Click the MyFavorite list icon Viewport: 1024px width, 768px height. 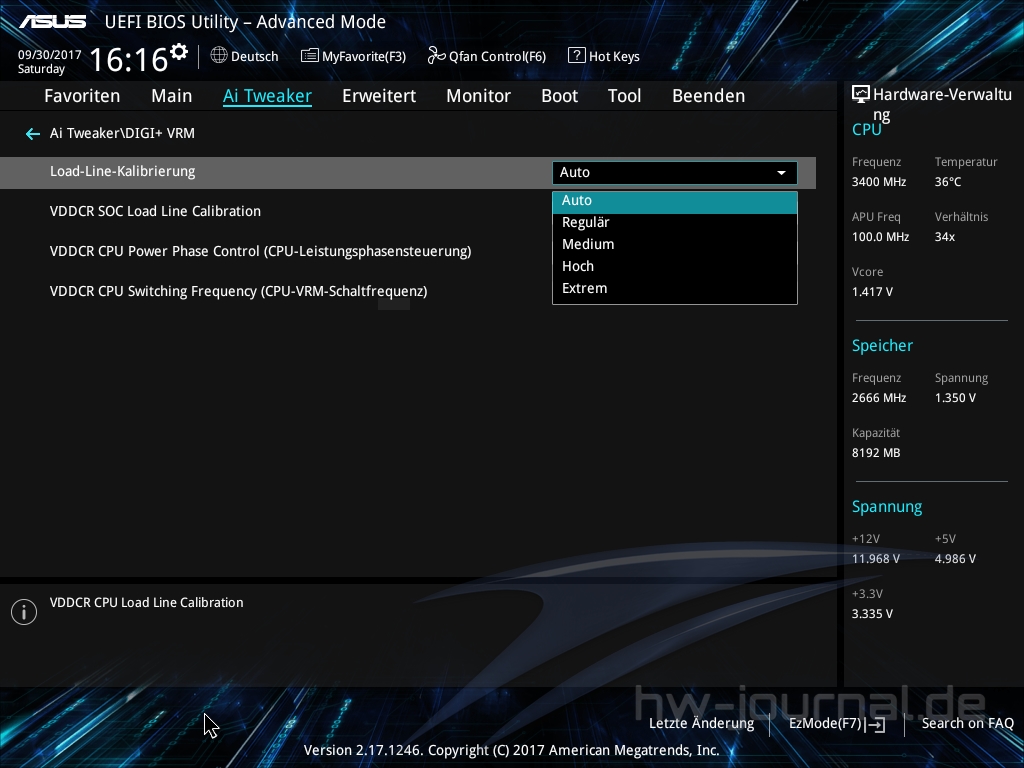pos(310,56)
